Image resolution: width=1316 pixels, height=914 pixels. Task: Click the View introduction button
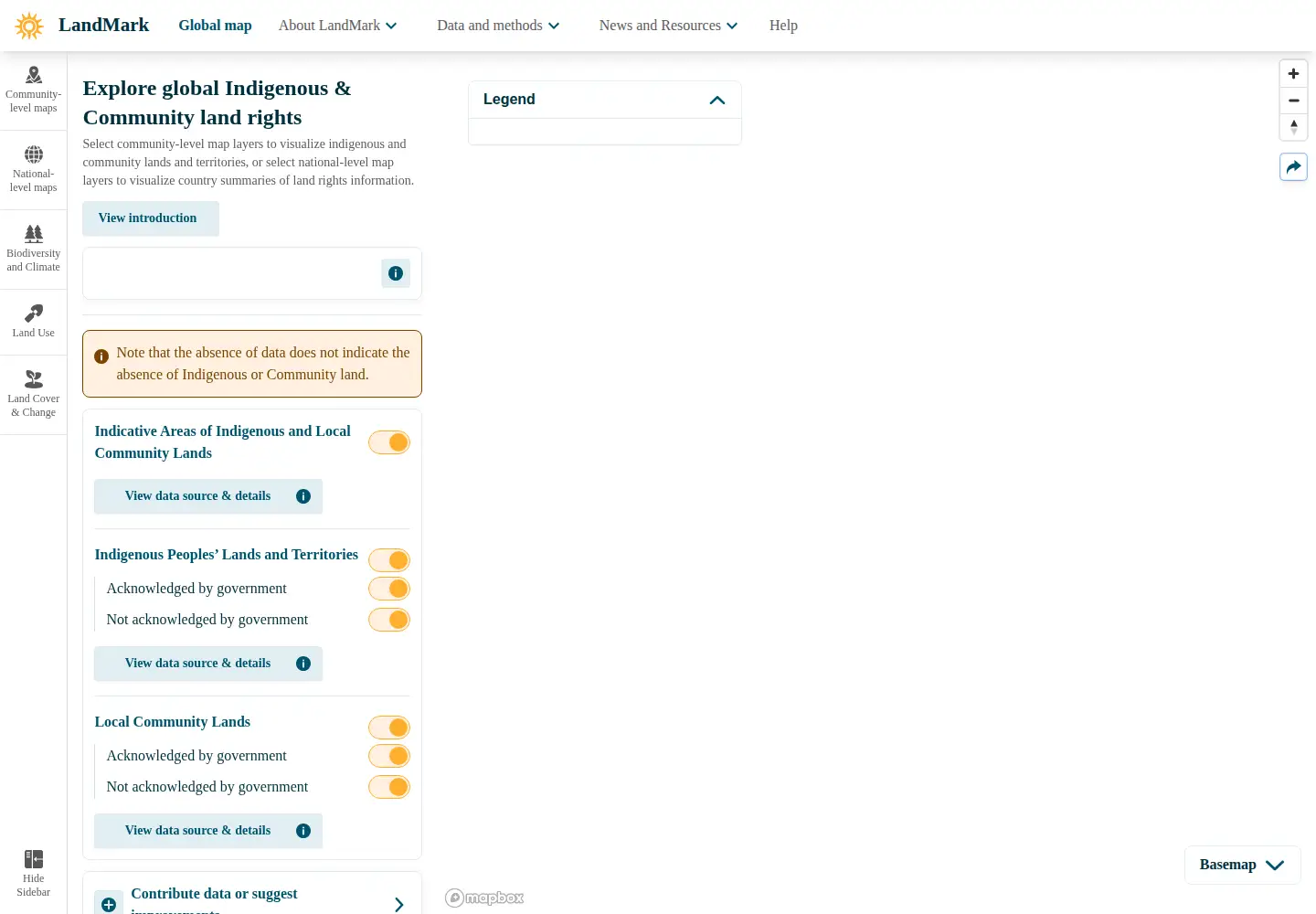point(151,218)
